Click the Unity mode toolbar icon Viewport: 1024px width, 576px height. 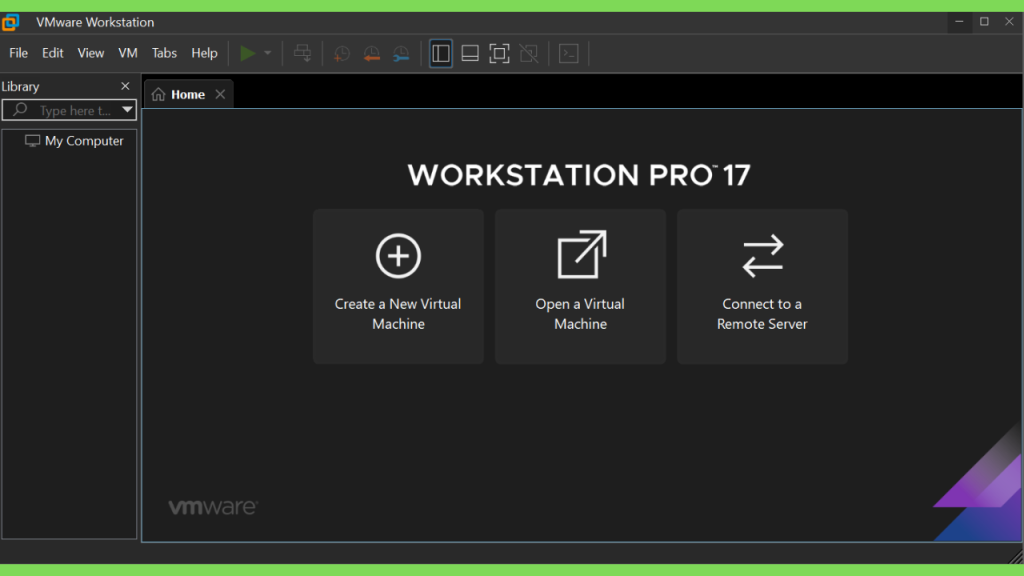[529, 54]
